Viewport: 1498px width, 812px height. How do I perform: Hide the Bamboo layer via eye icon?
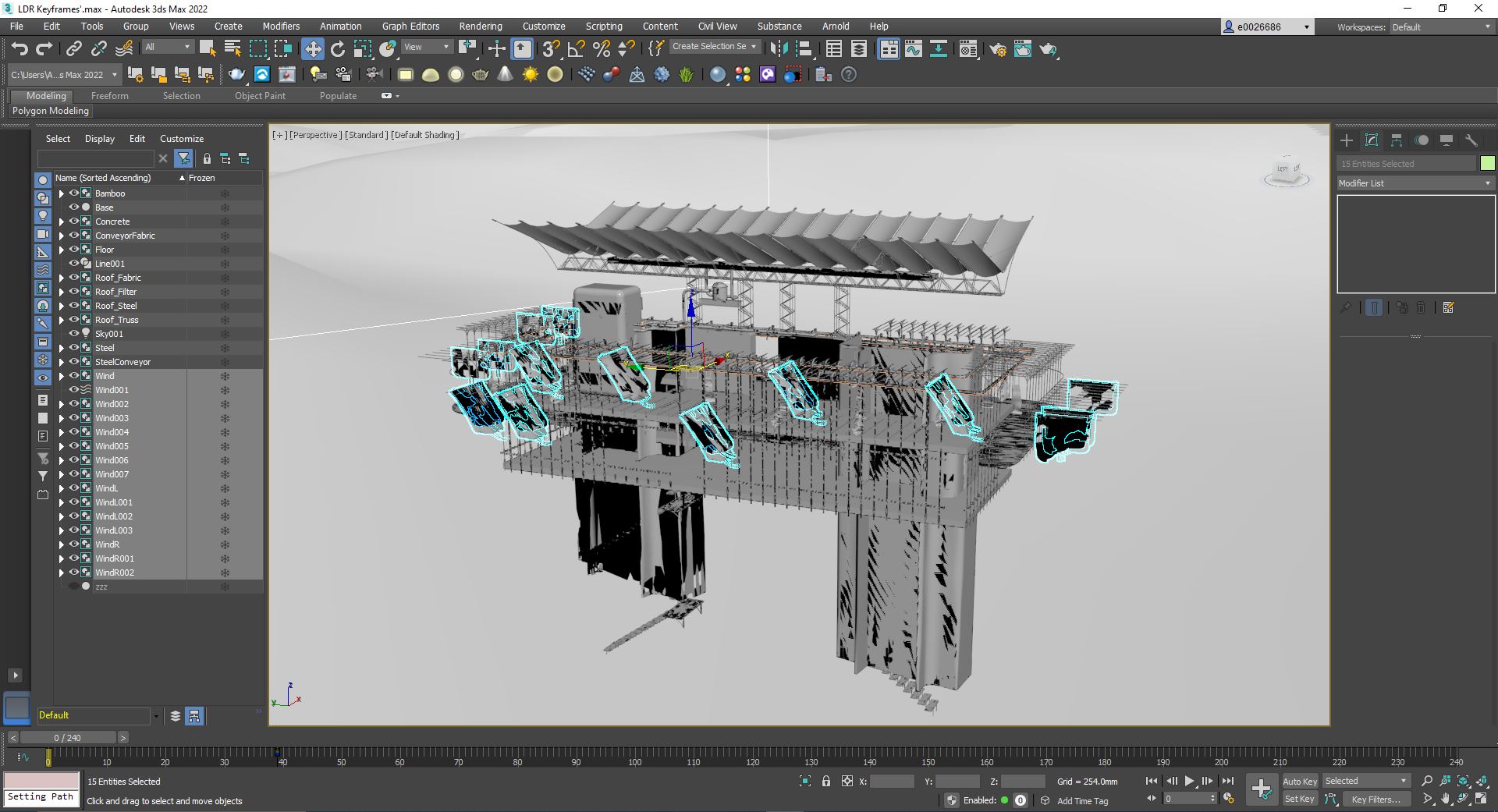74,193
